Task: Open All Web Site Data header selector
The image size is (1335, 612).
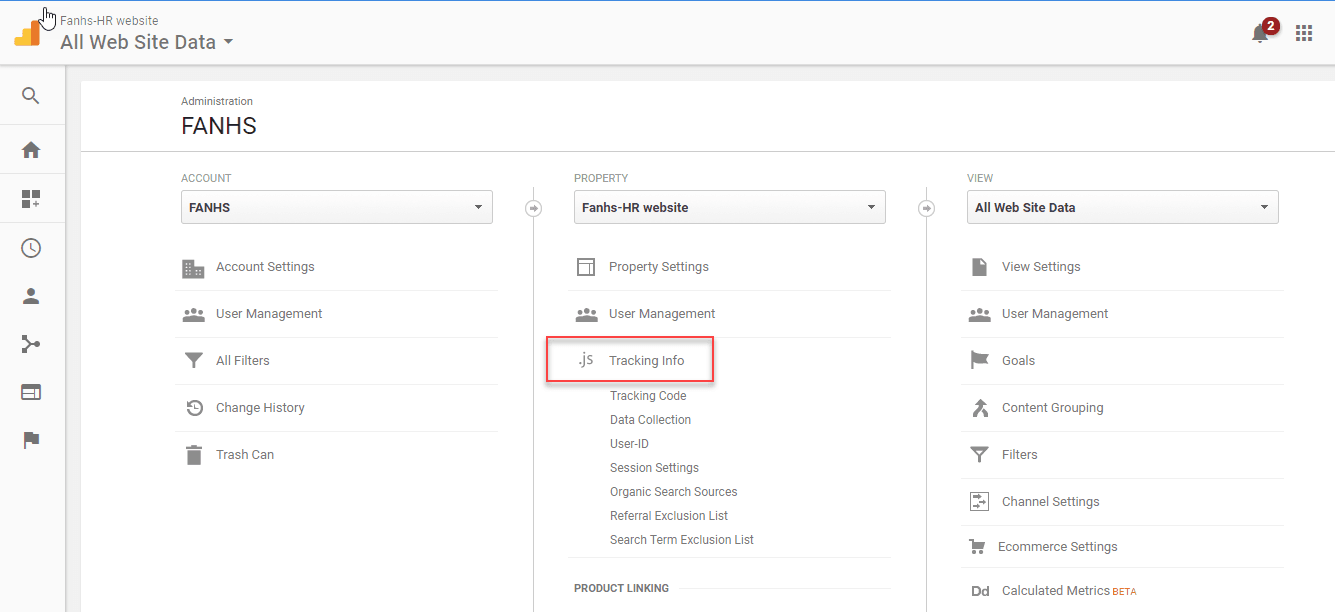Action: click(146, 42)
